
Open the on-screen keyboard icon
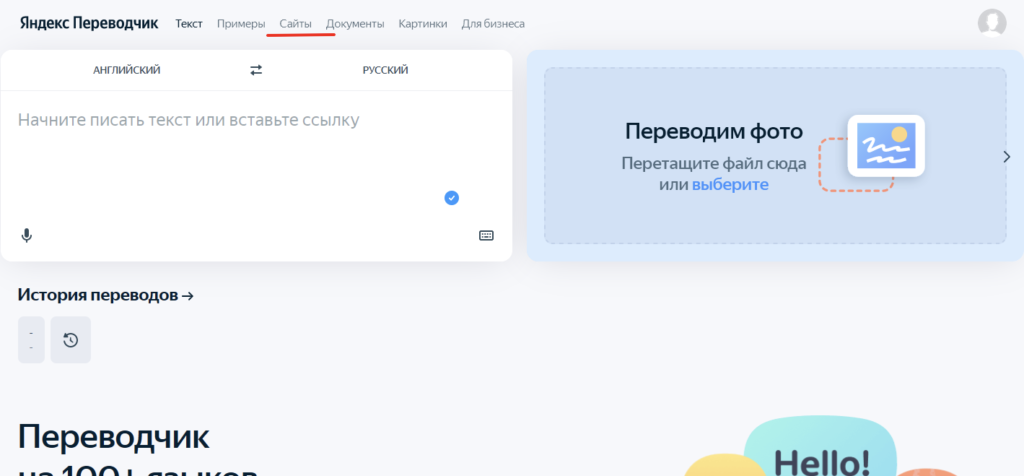point(487,236)
